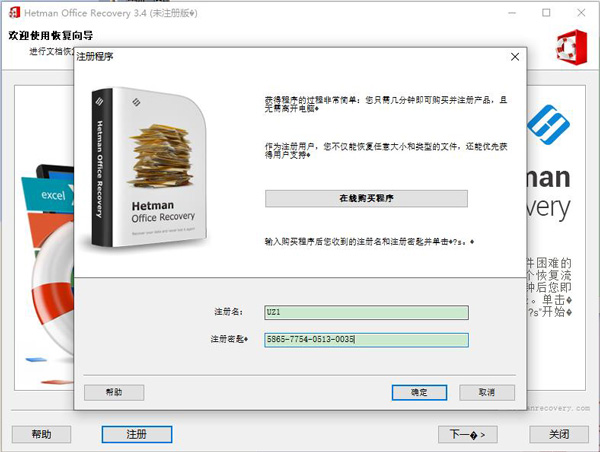The image size is (600, 452).
Task: Click the lifebuoy illustration in wizard window
Action: click(x=54, y=291)
